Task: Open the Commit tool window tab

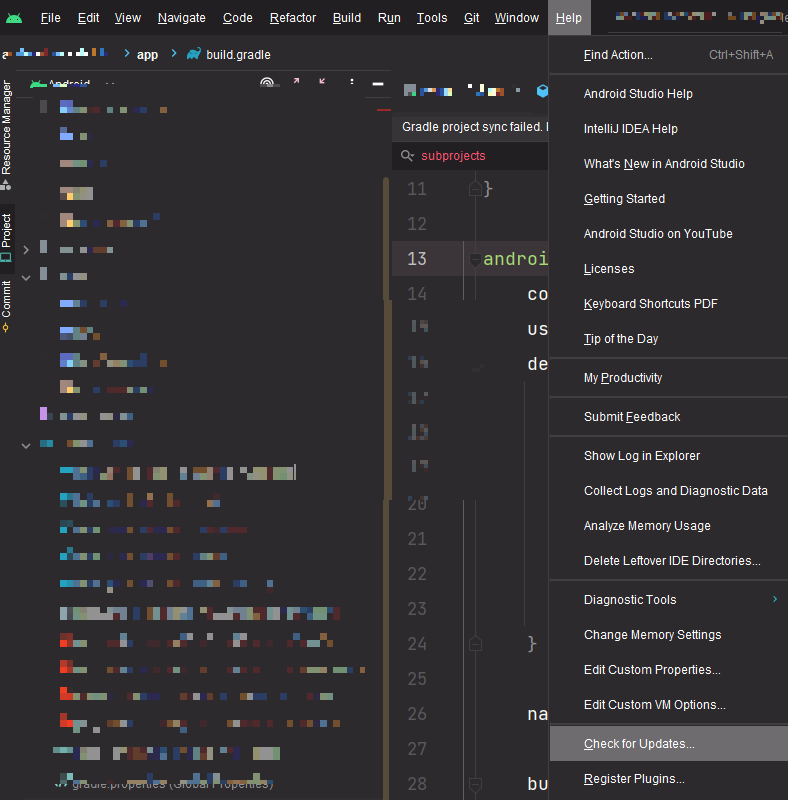Action: click(x=6, y=305)
